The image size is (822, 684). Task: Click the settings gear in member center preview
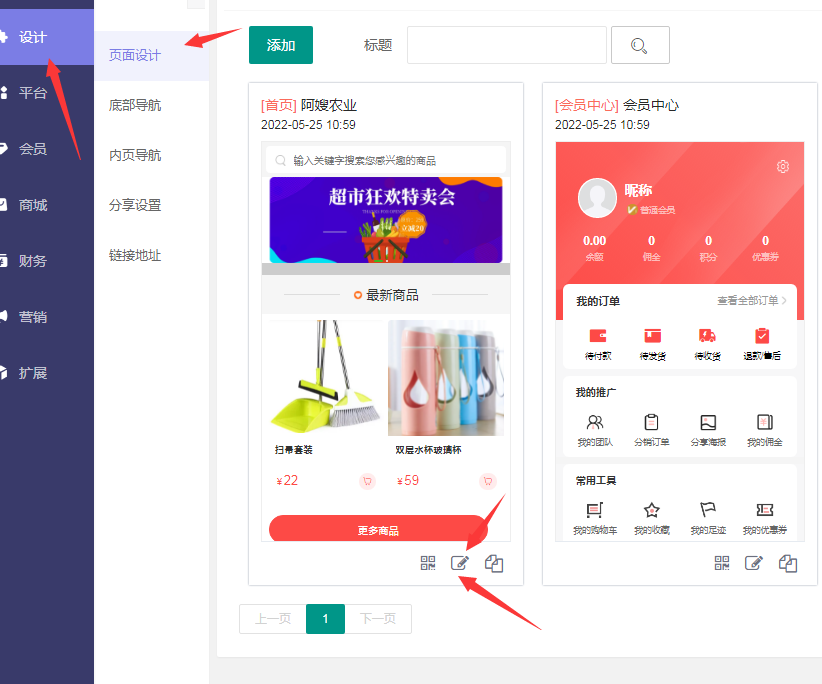(x=783, y=166)
